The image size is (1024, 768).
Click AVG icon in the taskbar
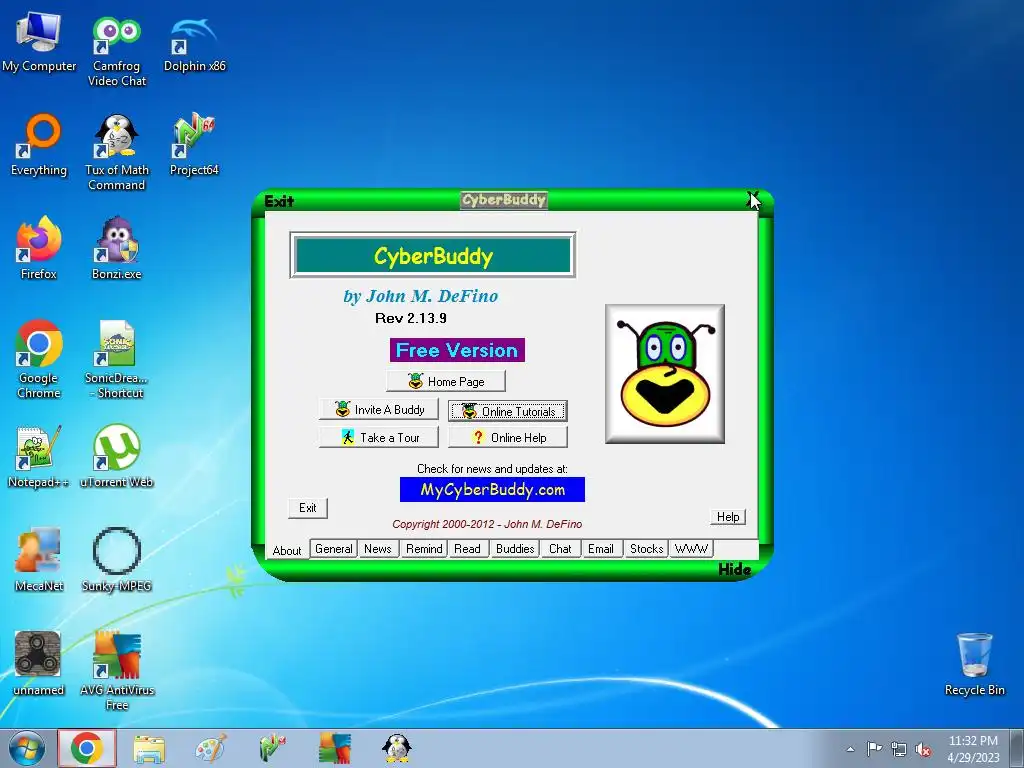(x=334, y=748)
